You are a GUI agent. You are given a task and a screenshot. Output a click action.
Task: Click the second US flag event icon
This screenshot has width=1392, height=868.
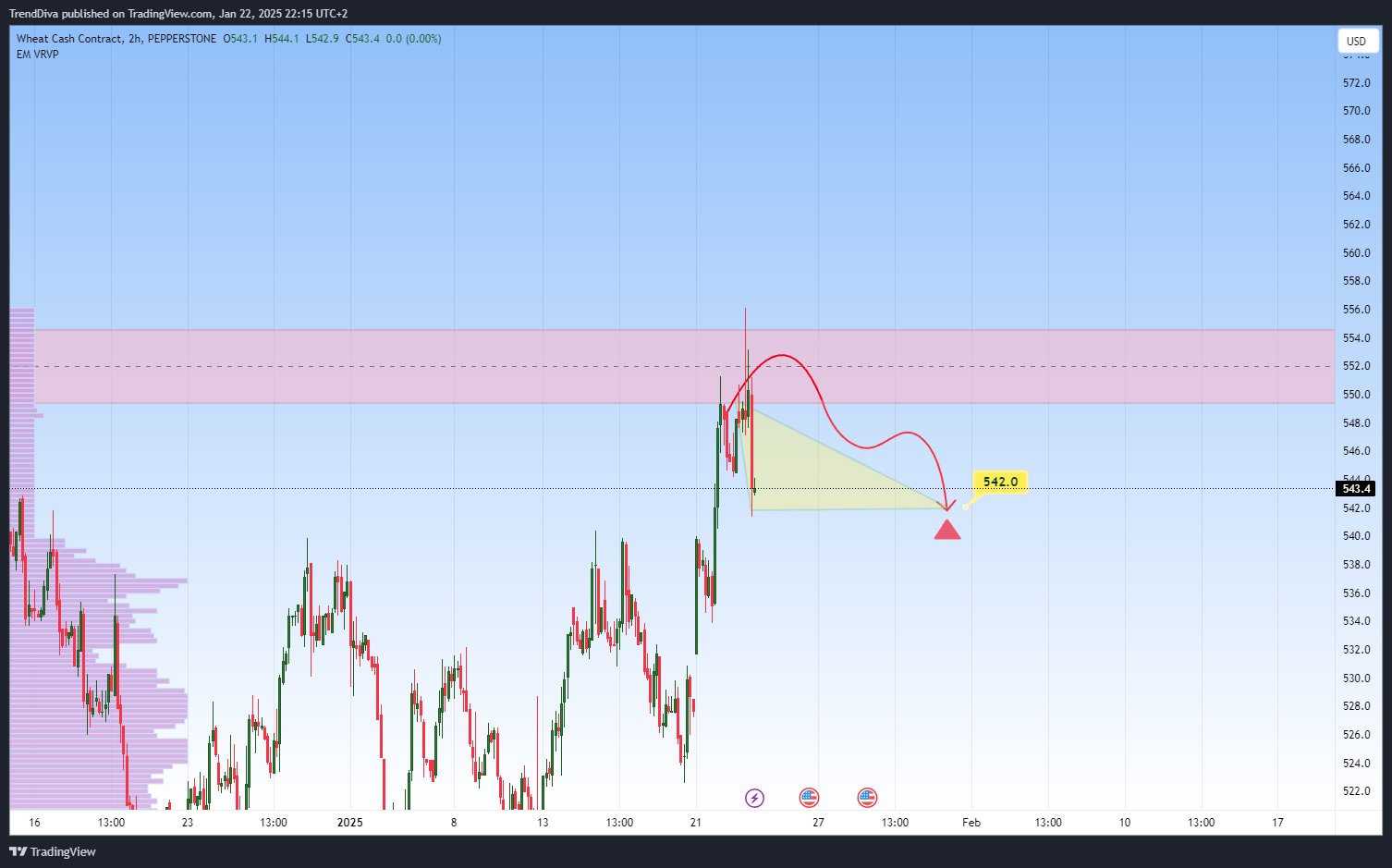pyautogui.click(x=867, y=798)
